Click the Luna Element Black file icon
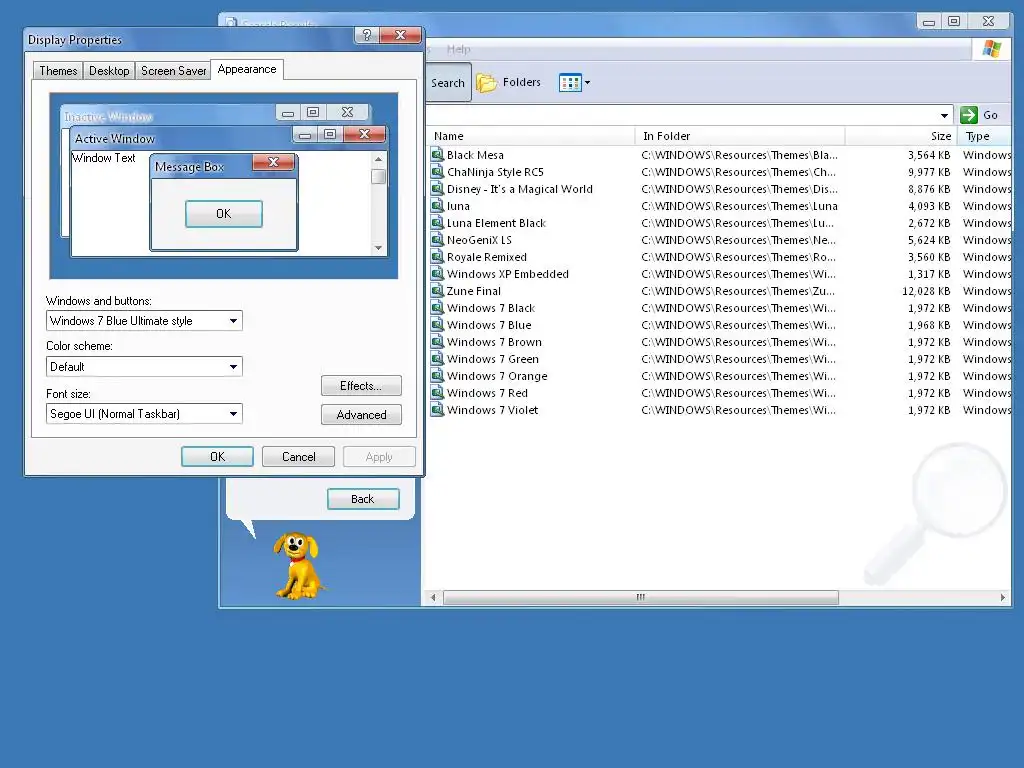Screen dimensions: 1024x768 tap(438, 223)
